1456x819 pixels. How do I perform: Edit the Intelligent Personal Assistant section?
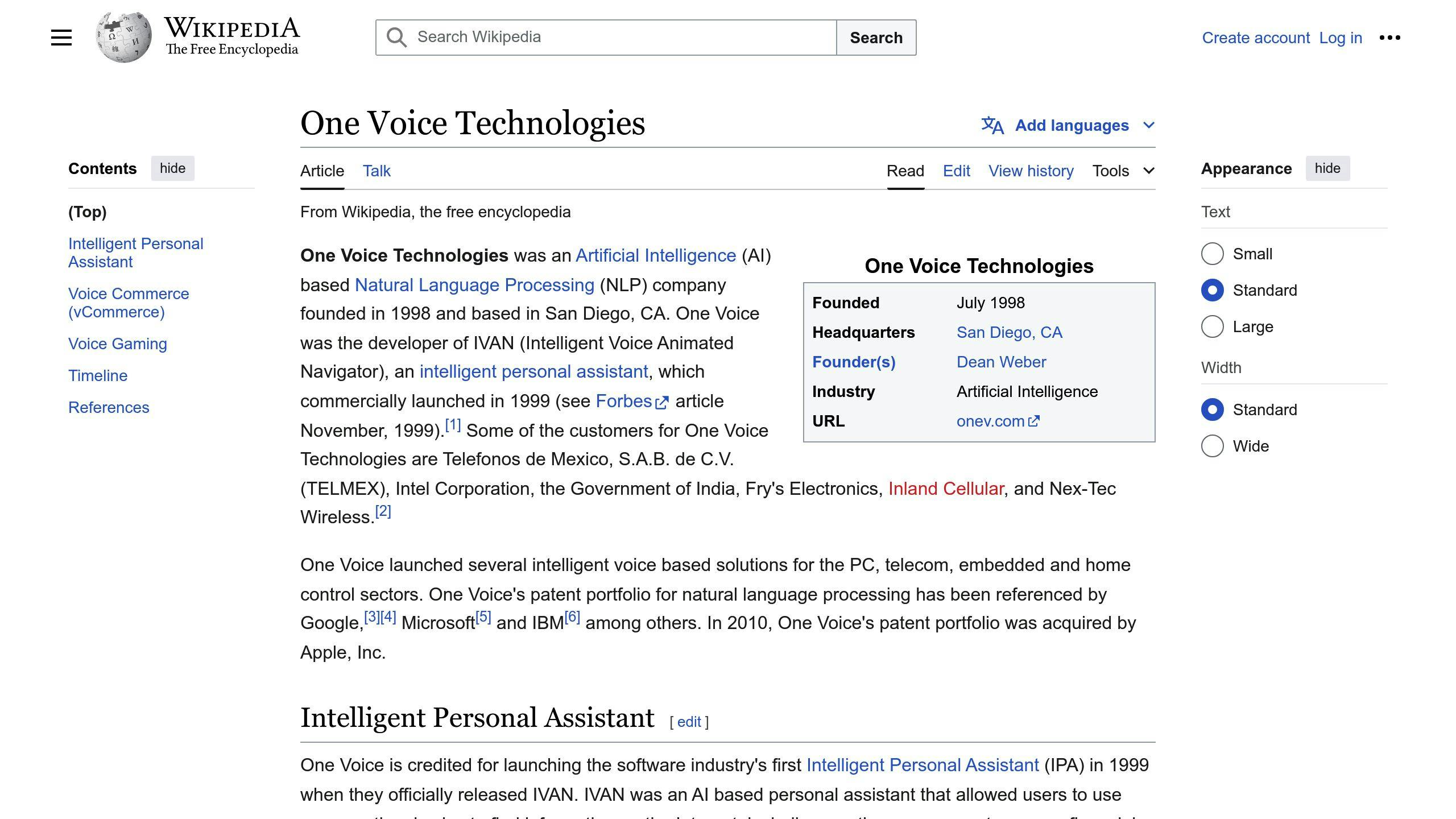(689, 722)
